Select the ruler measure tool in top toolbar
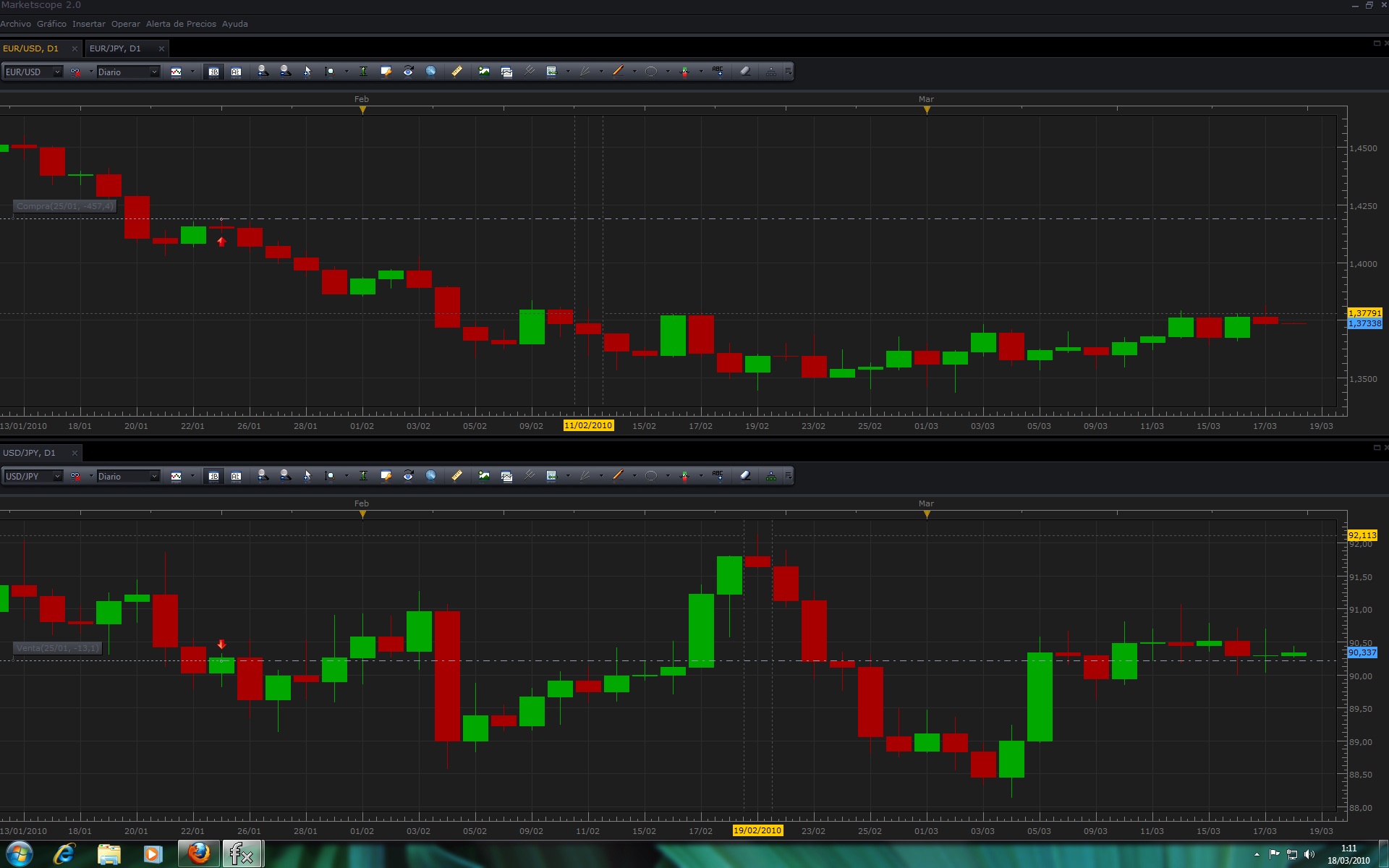Viewport: 1389px width, 868px height. pos(456,71)
